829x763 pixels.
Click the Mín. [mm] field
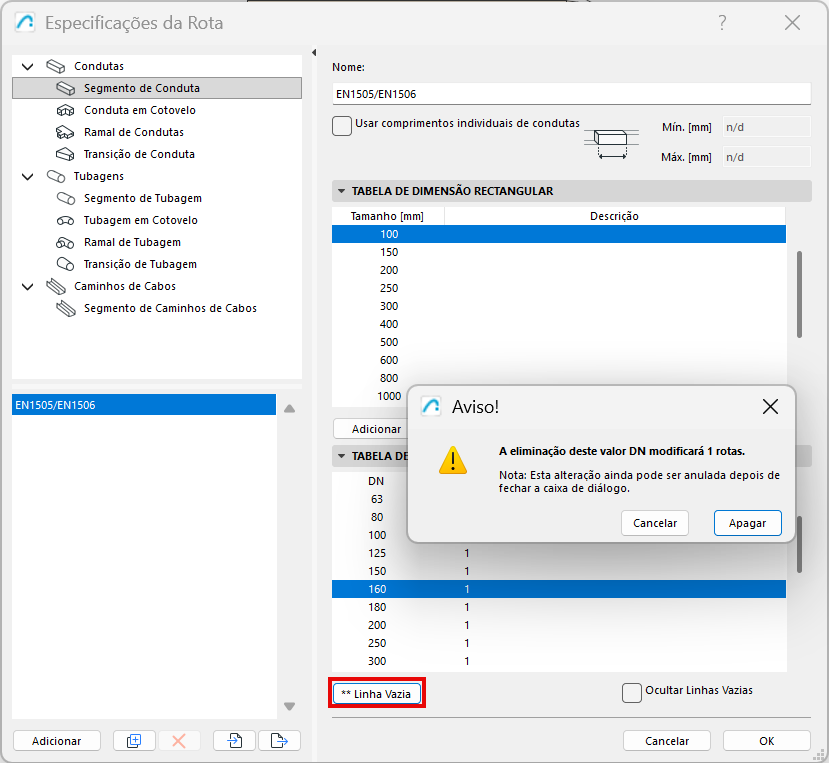767,127
